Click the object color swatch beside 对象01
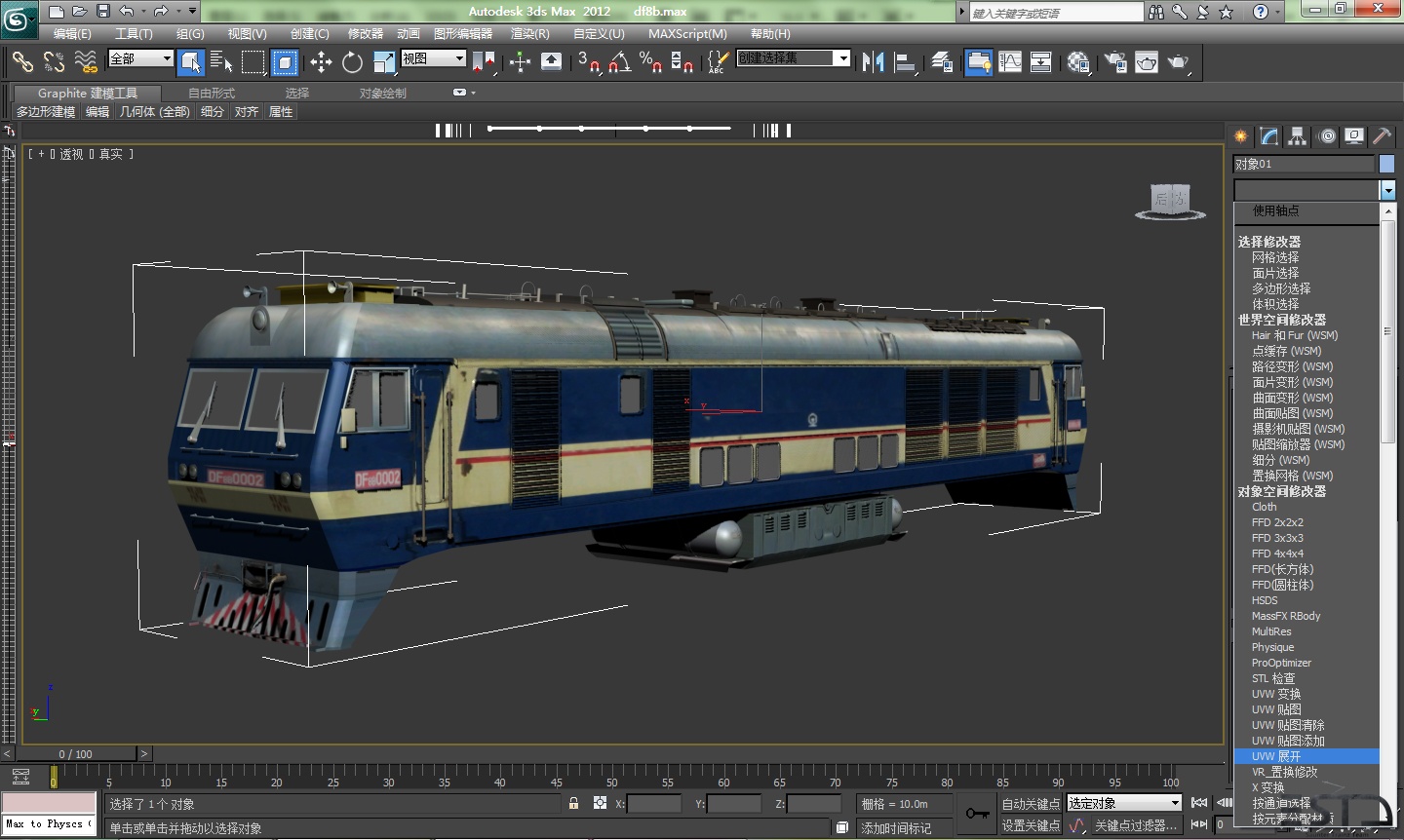 coord(1386,164)
